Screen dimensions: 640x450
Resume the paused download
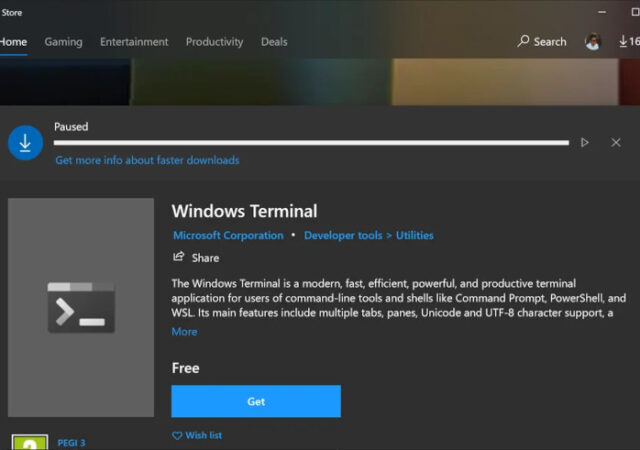[584, 143]
